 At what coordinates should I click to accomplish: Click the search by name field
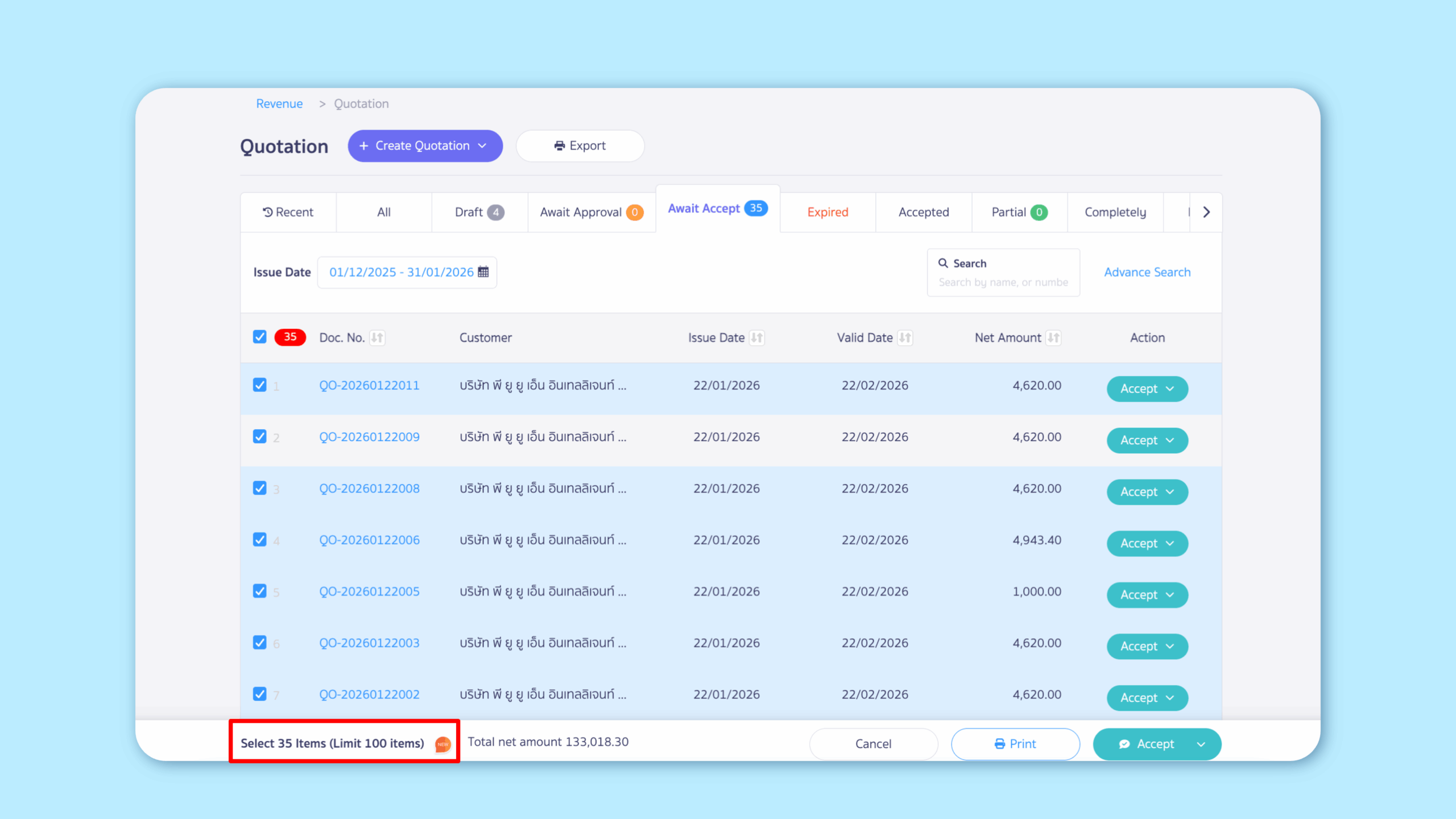click(1003, 282)
